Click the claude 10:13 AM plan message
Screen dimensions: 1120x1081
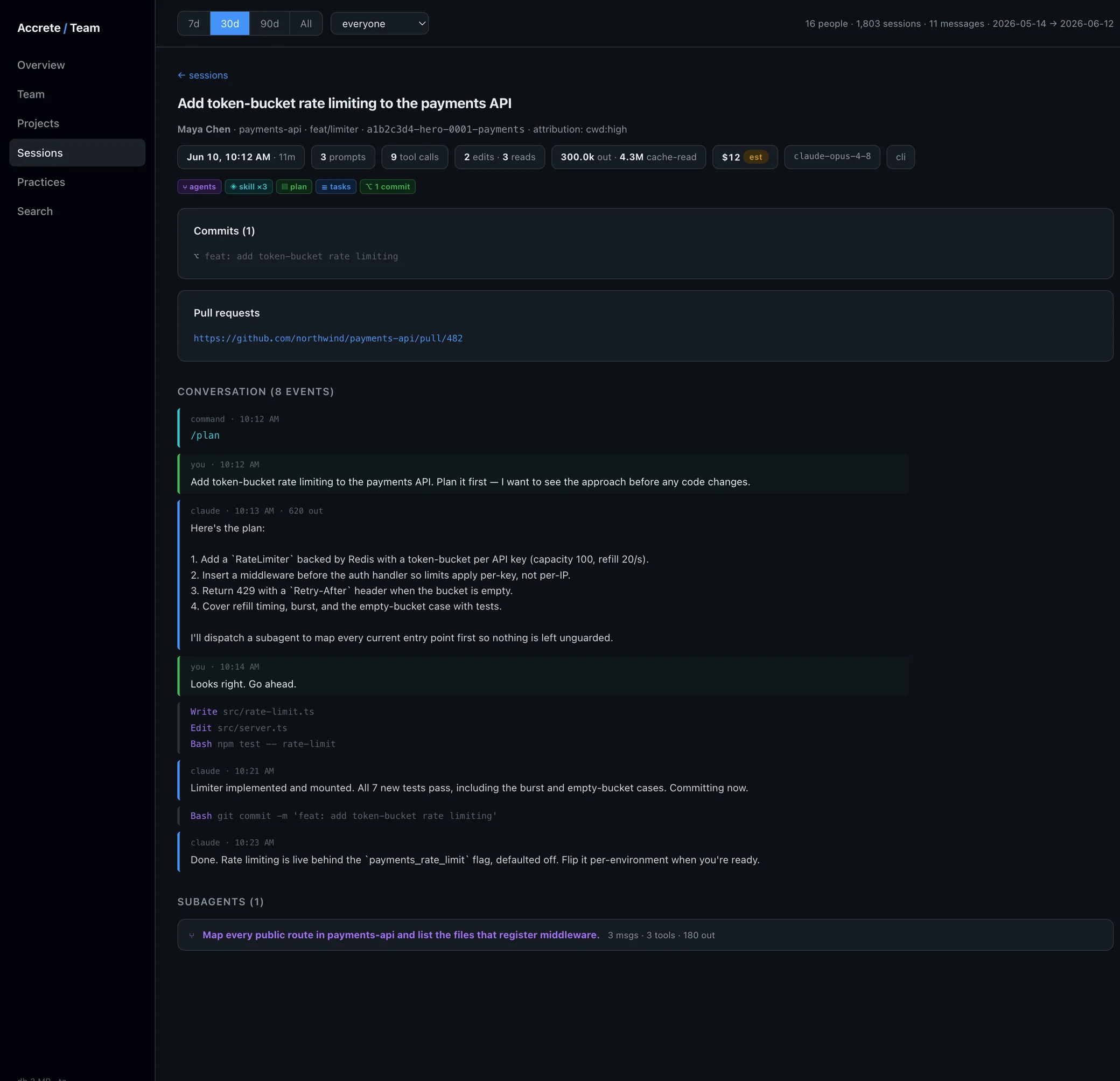tap(543, 575)
